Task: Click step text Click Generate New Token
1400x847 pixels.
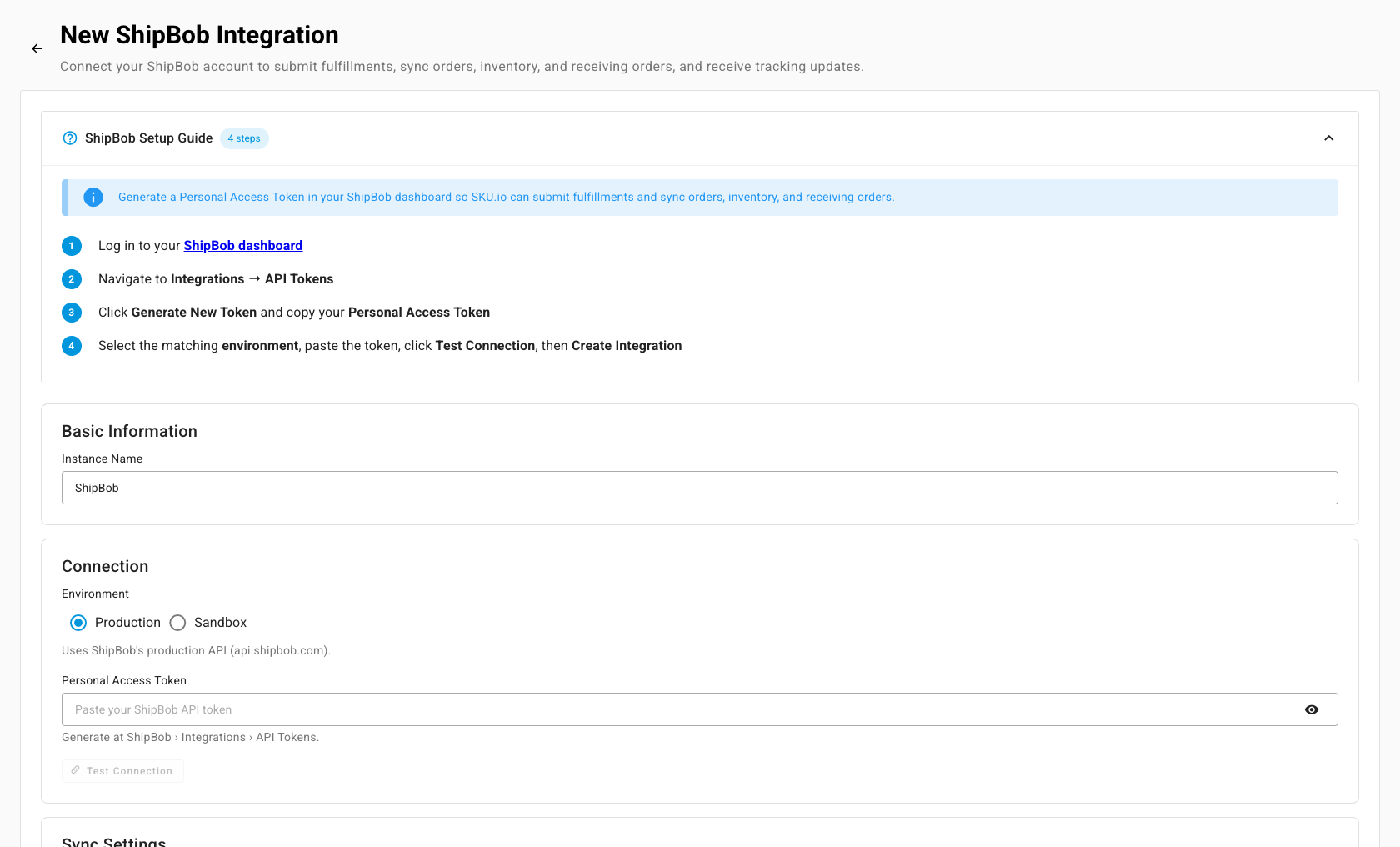Action: [294, 313]
